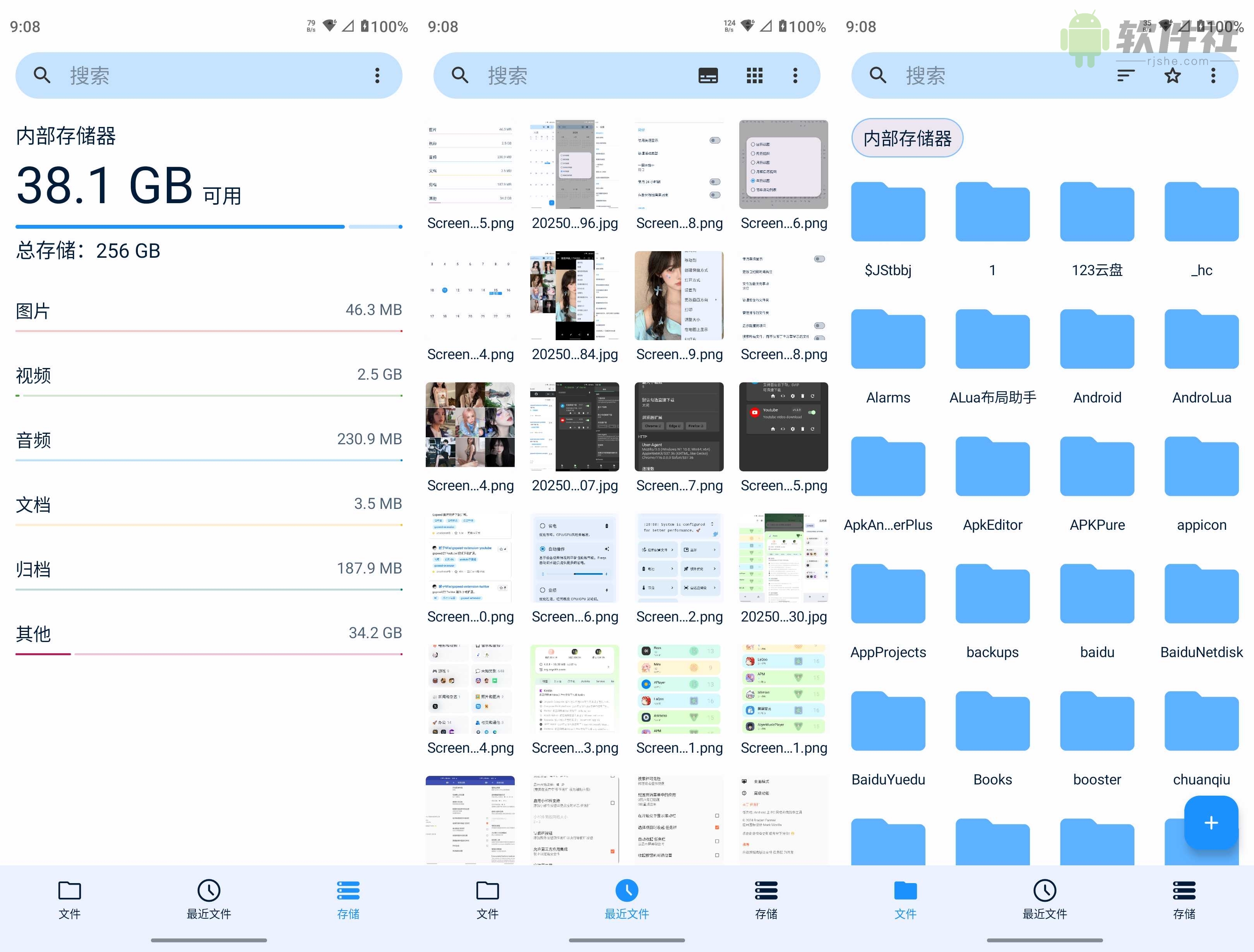Screen dimensions: 1254x952
Task: Open the Alarms folder
Action: 888,339
